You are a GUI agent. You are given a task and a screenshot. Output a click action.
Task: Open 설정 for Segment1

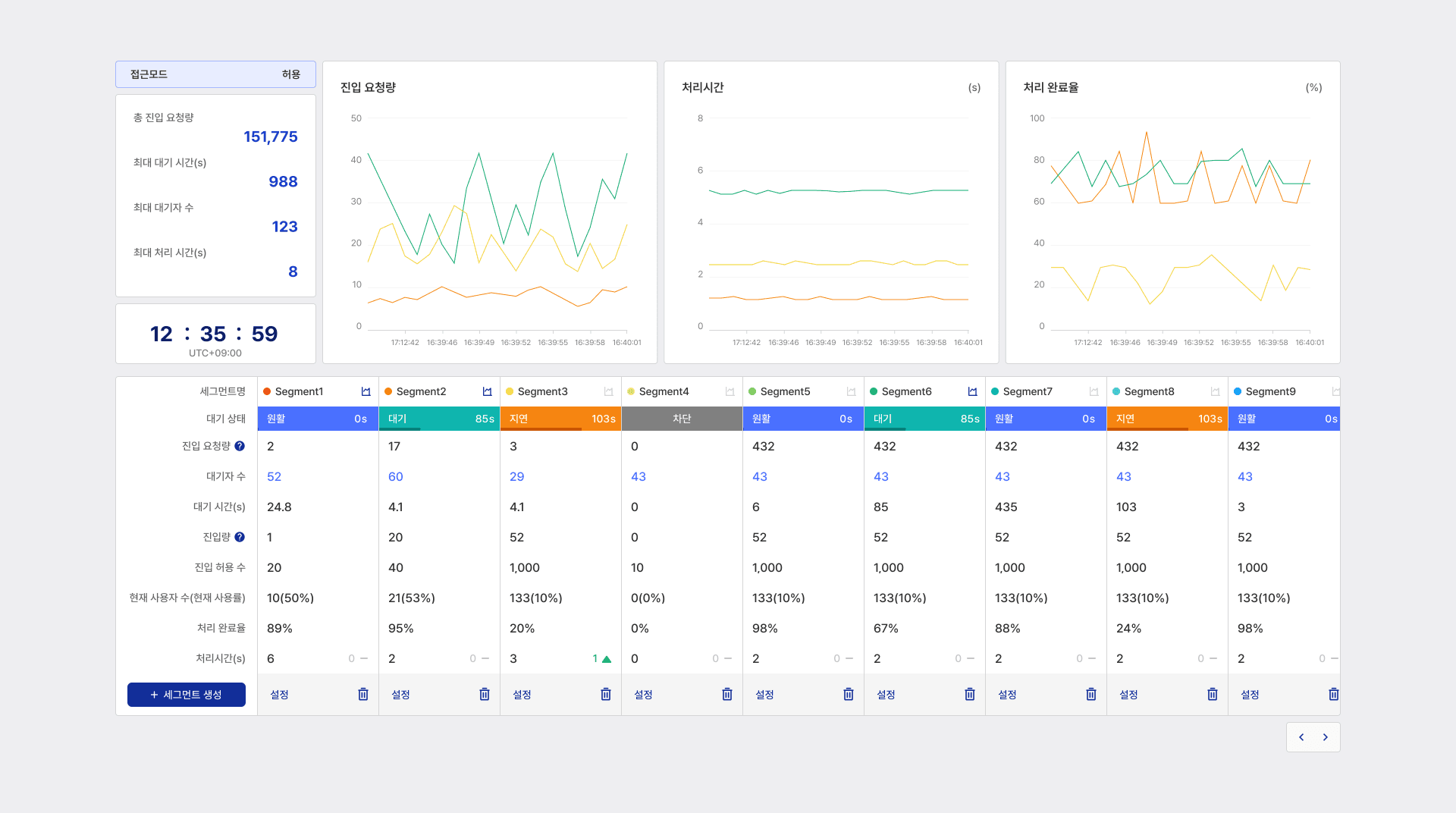tap(279, 695)
